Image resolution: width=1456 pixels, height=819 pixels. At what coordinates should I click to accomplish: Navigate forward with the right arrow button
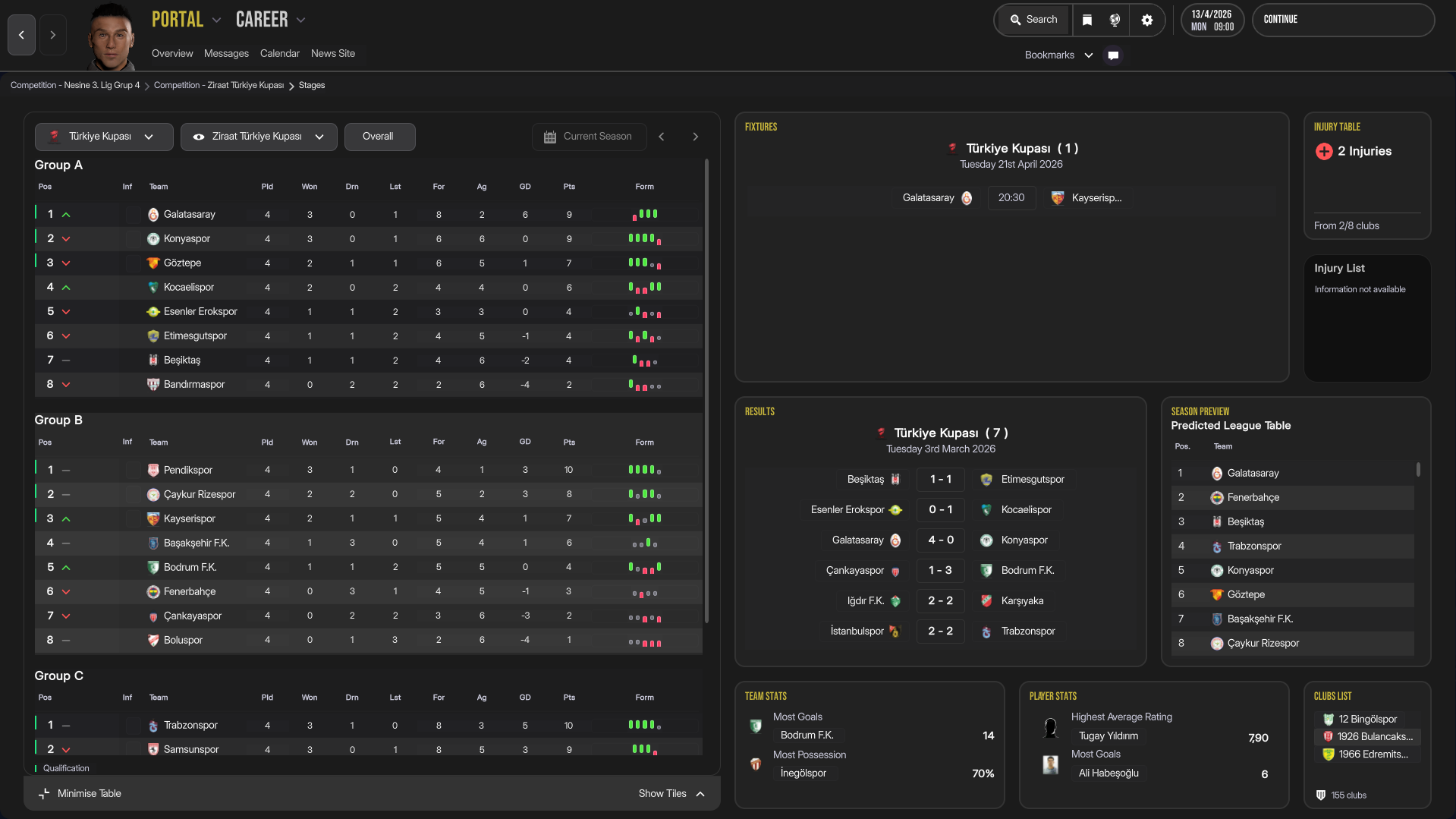point(53,35)
